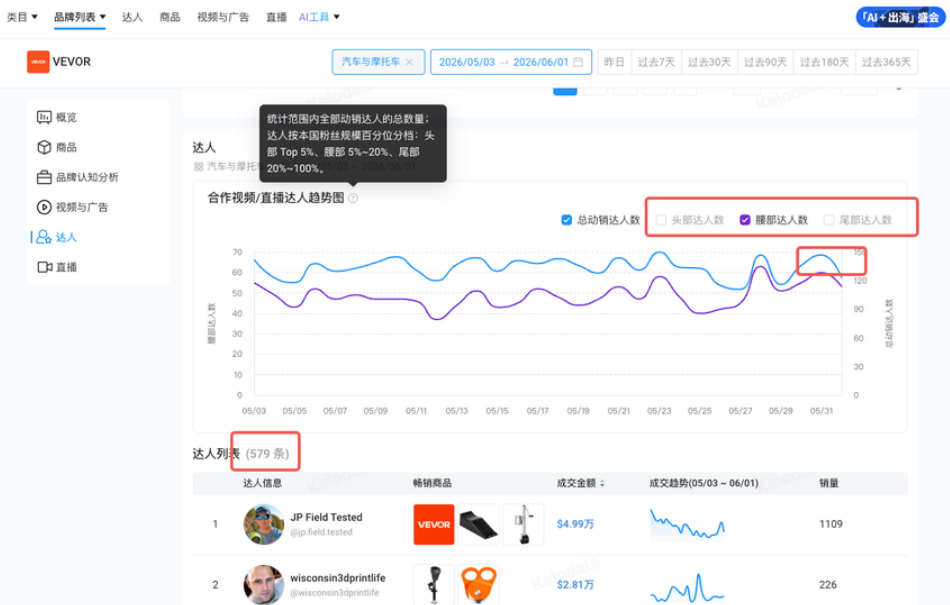Select the 过去30天 time range
Image resolution: width=950 pixels, height=605 pixels.
coord(709,62)
